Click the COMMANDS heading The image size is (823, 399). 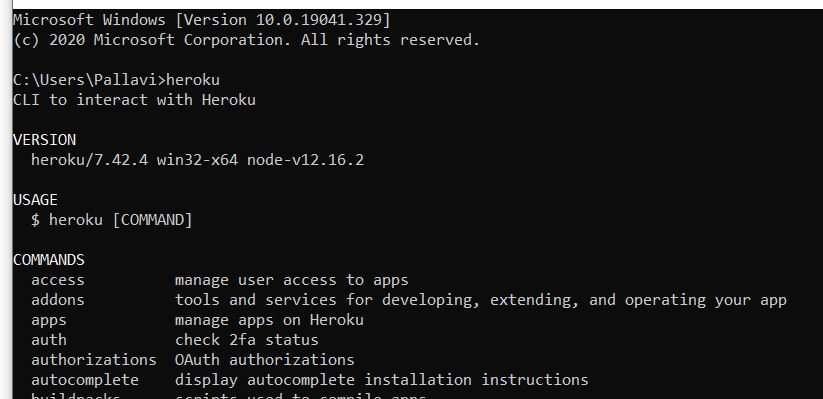coord(49,260)
